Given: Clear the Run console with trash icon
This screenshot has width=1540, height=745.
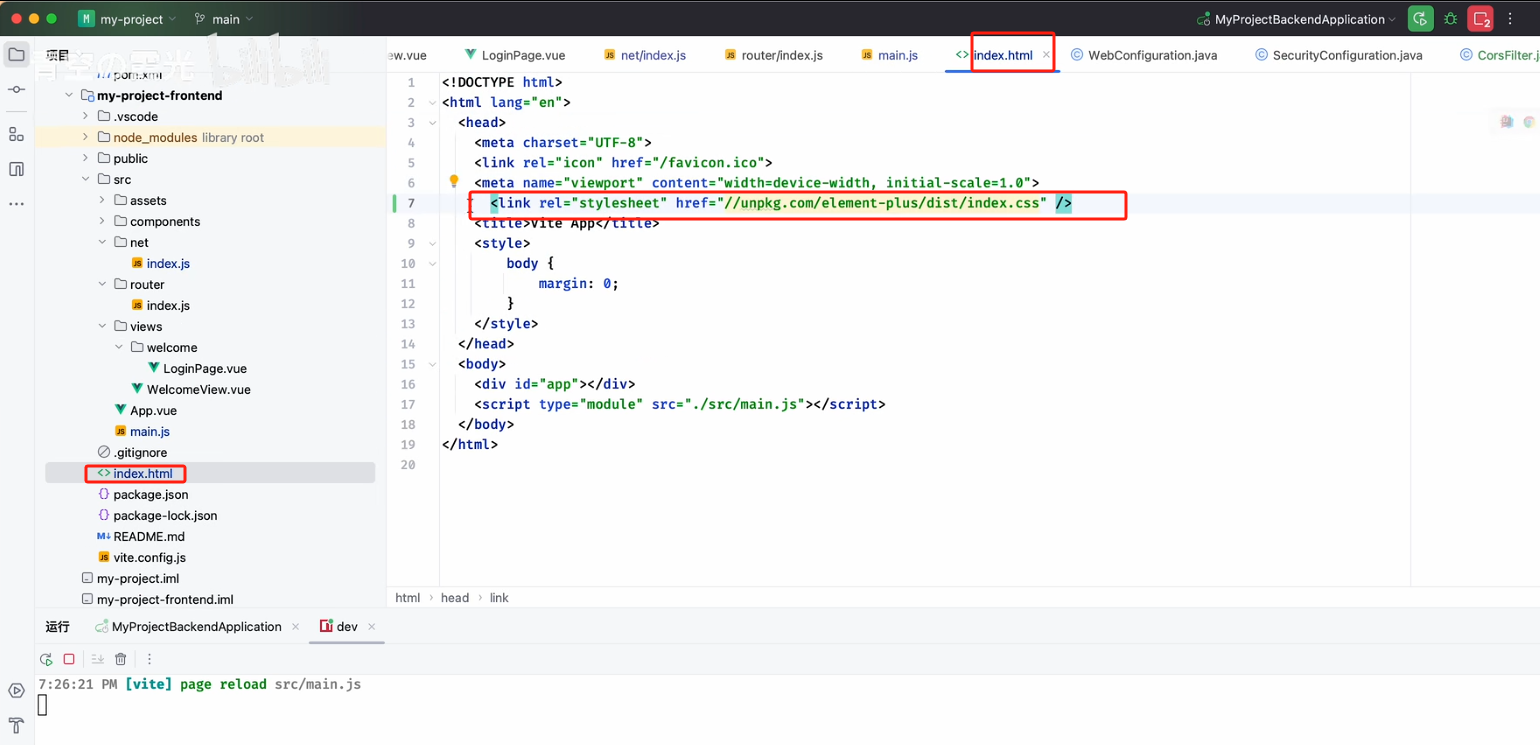Looking at the screenshot, I should point(121,659).
